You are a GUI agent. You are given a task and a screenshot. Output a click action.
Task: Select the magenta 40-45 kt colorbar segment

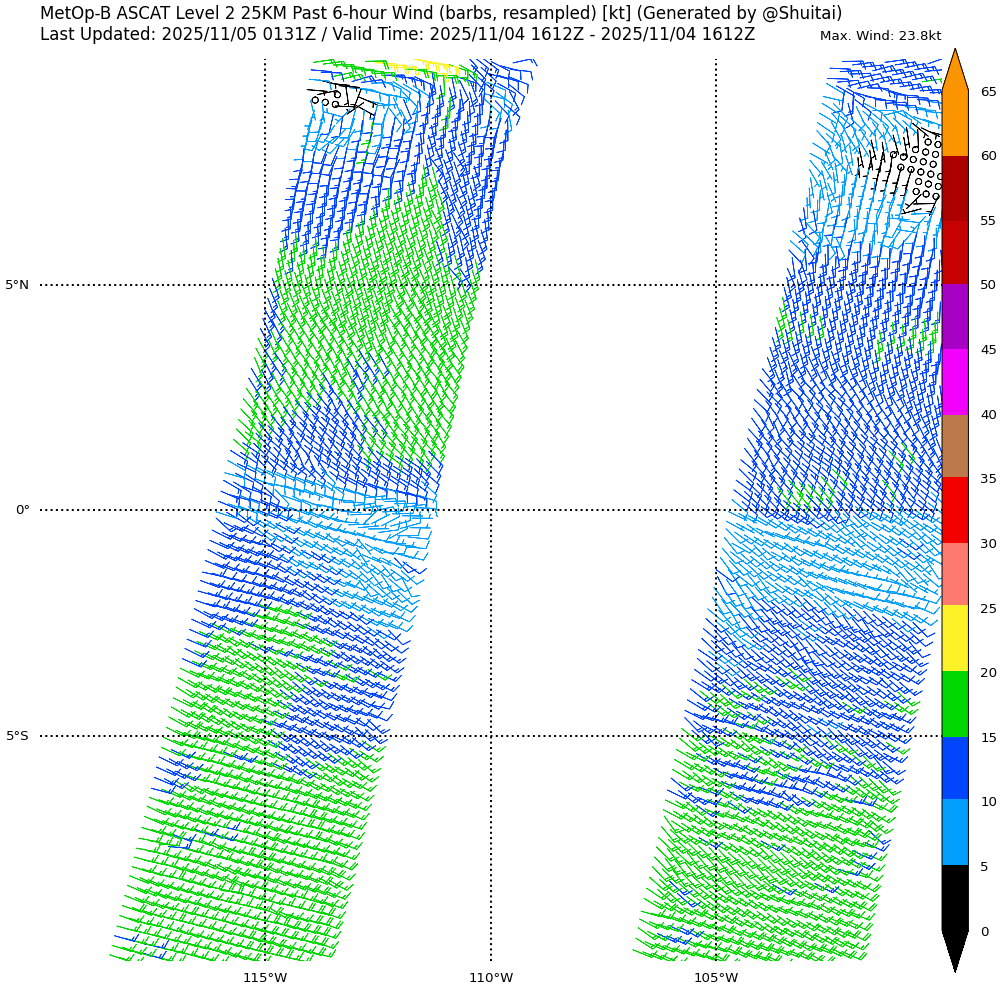tap(954, 382)
